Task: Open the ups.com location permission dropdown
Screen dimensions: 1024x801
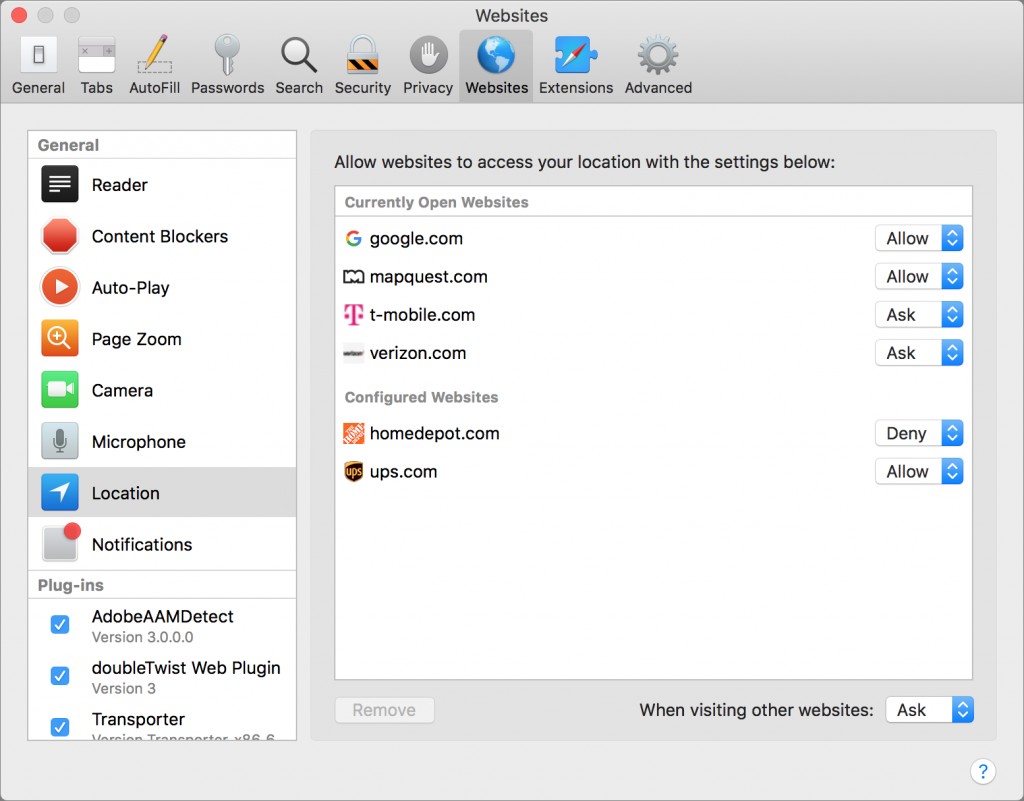Action: pos(919,471)
